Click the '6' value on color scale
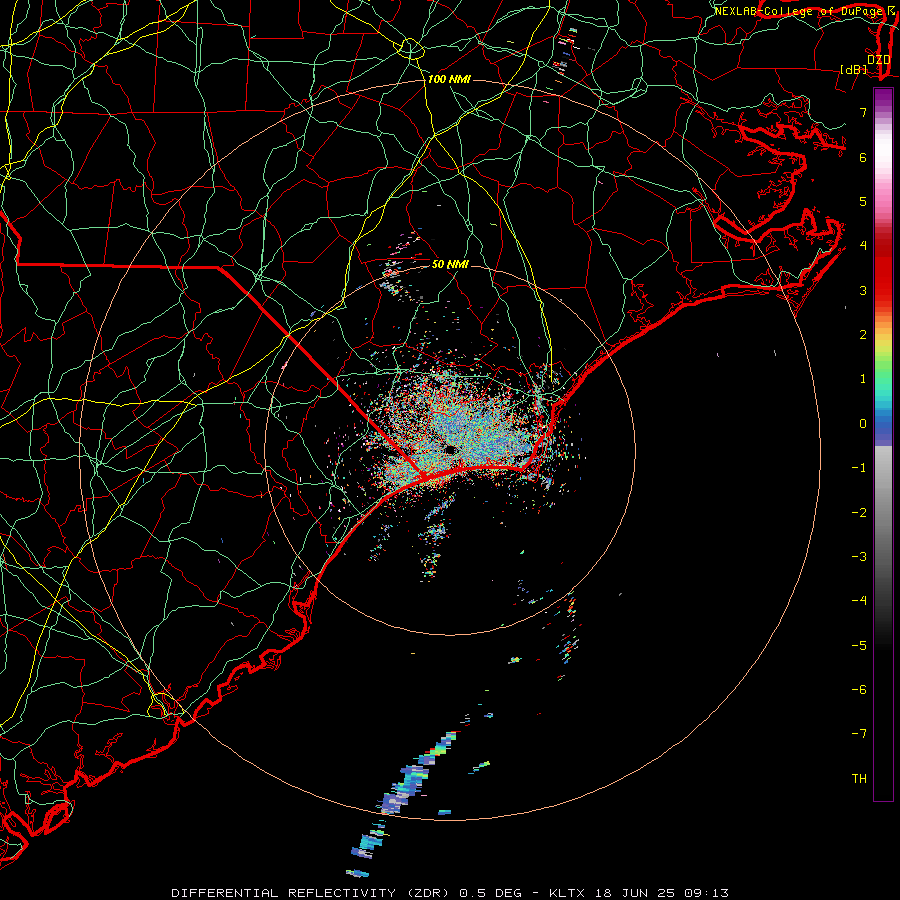Screen dimensions: 900x900 863,157
